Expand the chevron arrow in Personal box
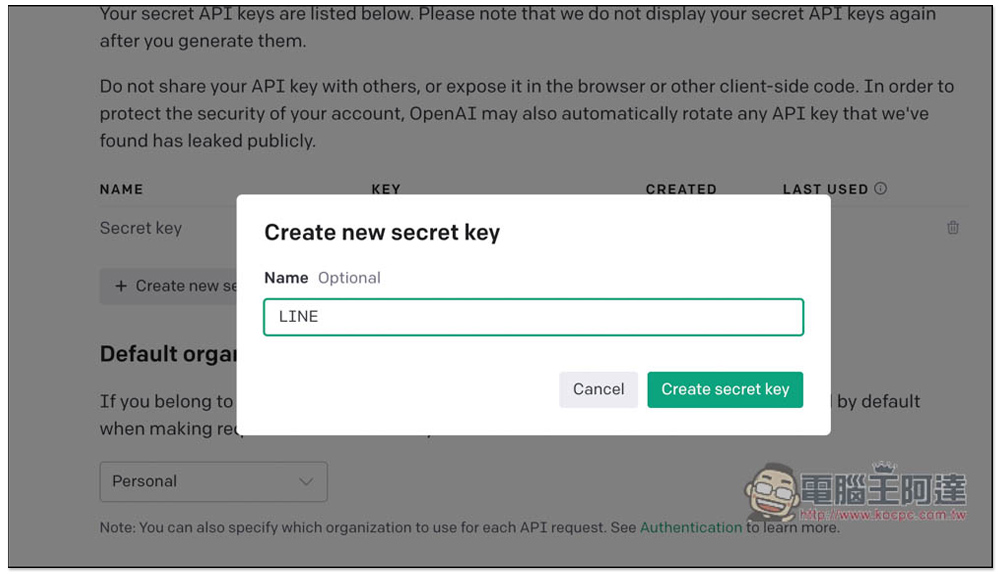The image size is (1000, 574). pyautogui.click(x=306, y=482)
